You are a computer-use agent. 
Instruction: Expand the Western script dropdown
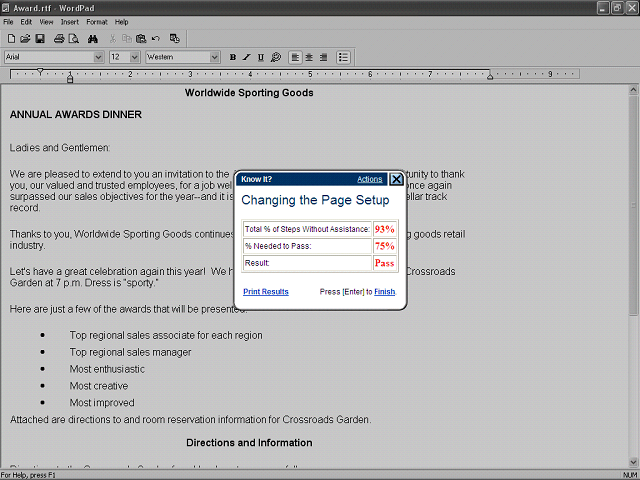[x=215, y=57]
